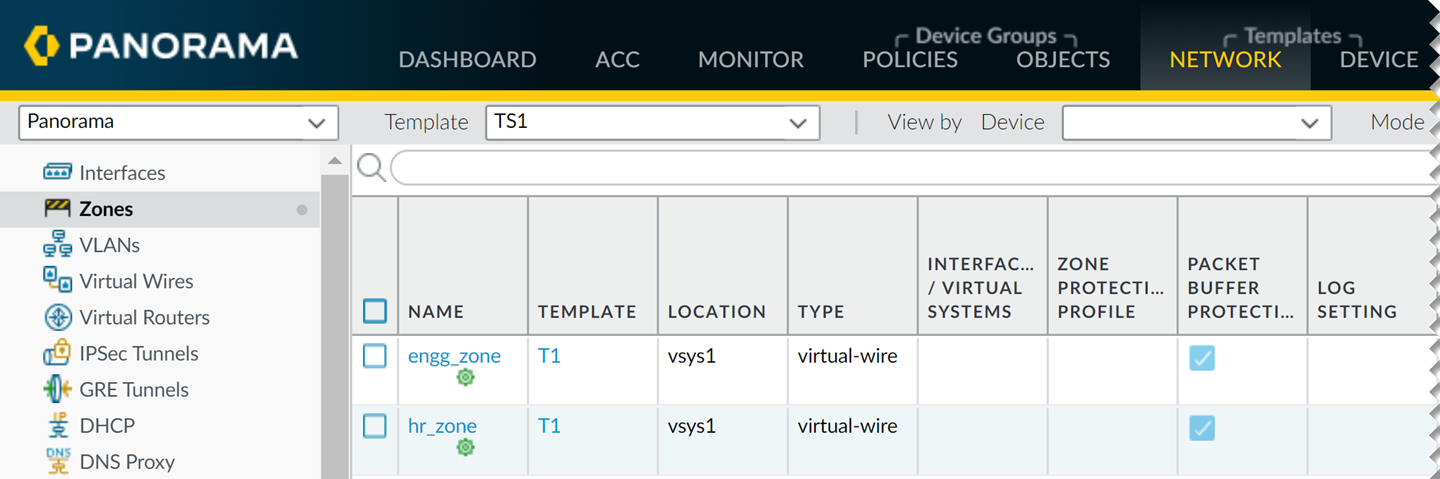1440x479 pixels.
Task: Click the Interfaces icon in sidebar
Action: pyautogui.click(x=57, y=172)
